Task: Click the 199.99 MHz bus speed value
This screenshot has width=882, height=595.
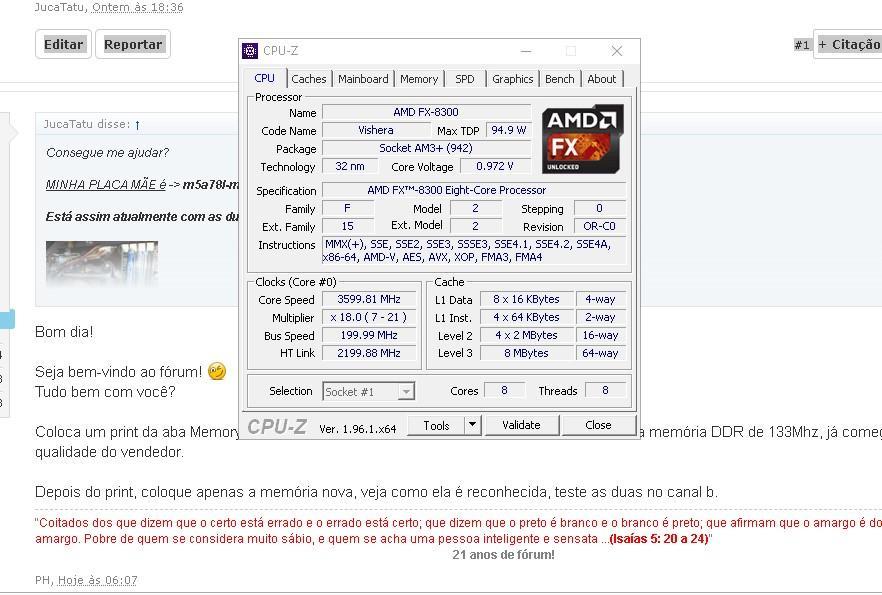Action: click(x=368, y=335)
